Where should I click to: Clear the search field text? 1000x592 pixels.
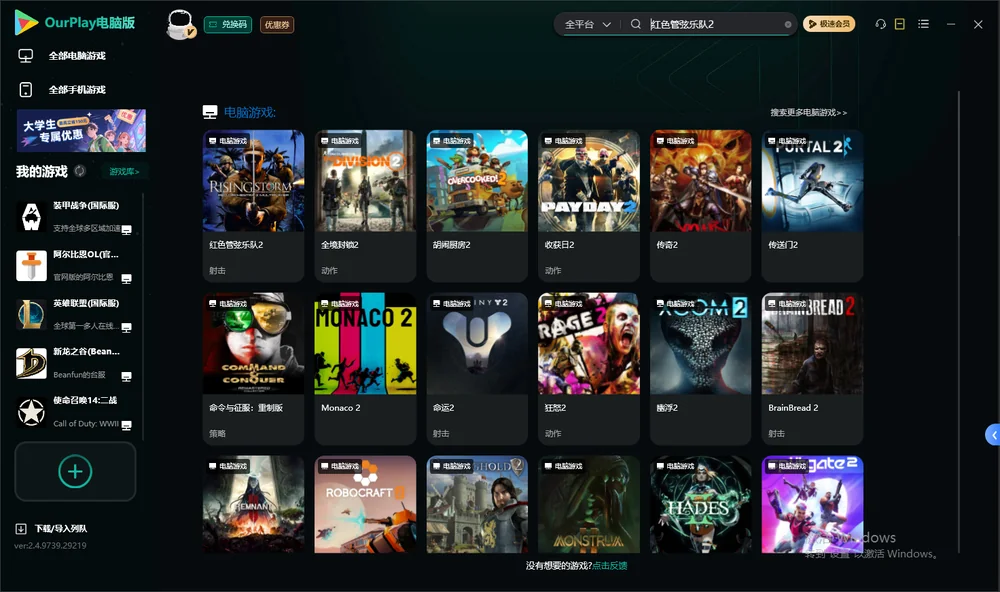click(x=788, y=25)
